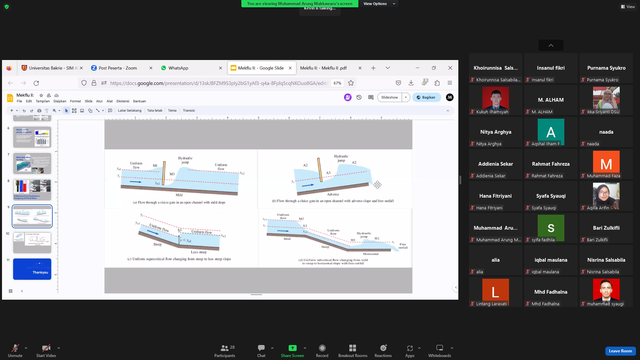Open the Chat panel
Viewport: 640px width, 360px height.
(261, 350)
